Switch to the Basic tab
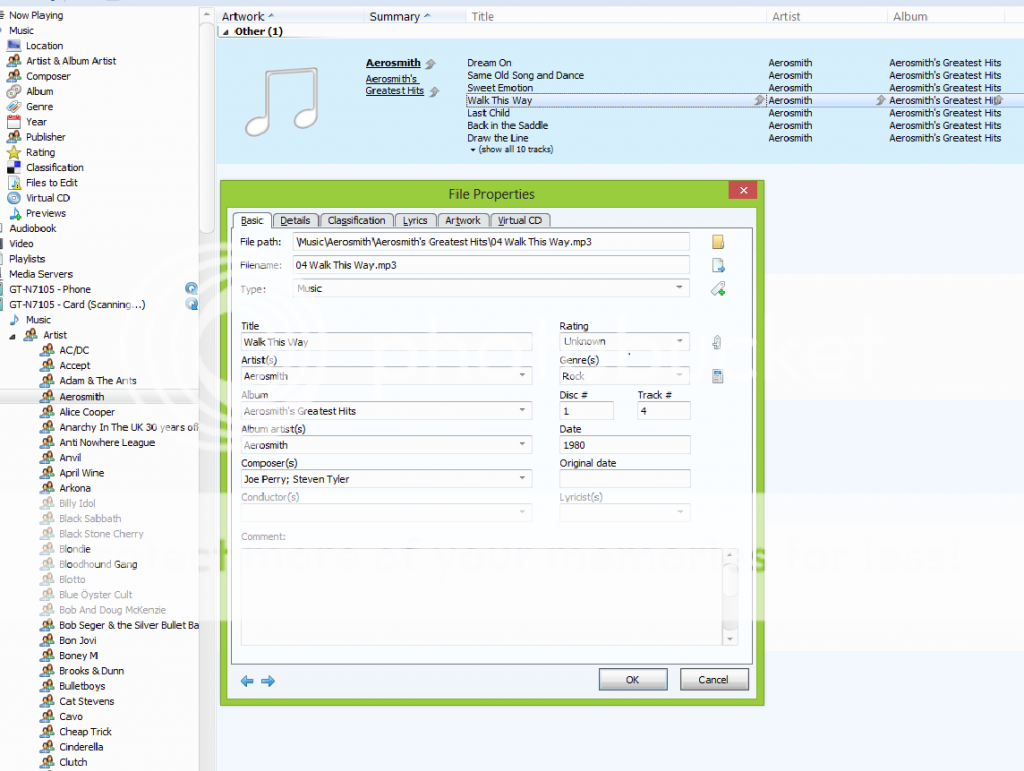 [252, 221]
